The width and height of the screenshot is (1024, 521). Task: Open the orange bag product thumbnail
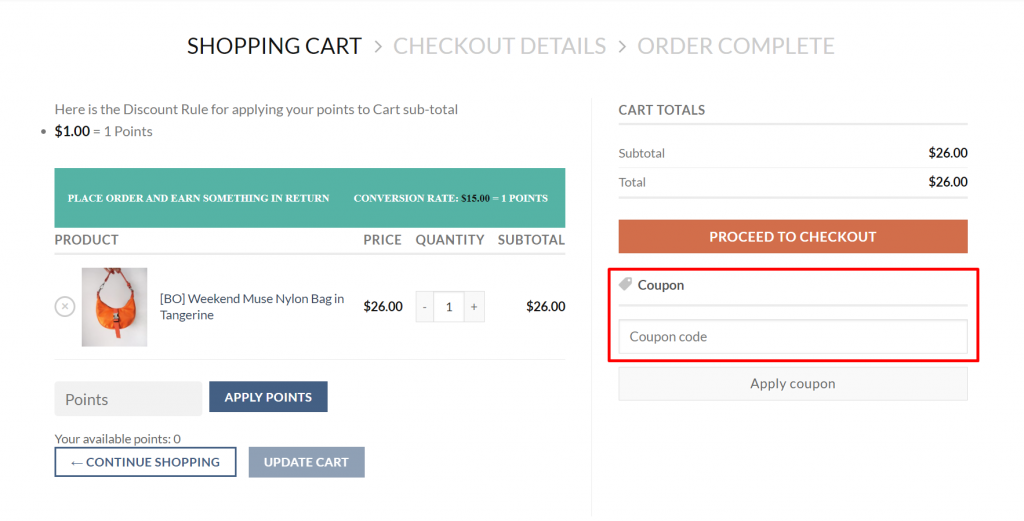[x=114, y=307]
